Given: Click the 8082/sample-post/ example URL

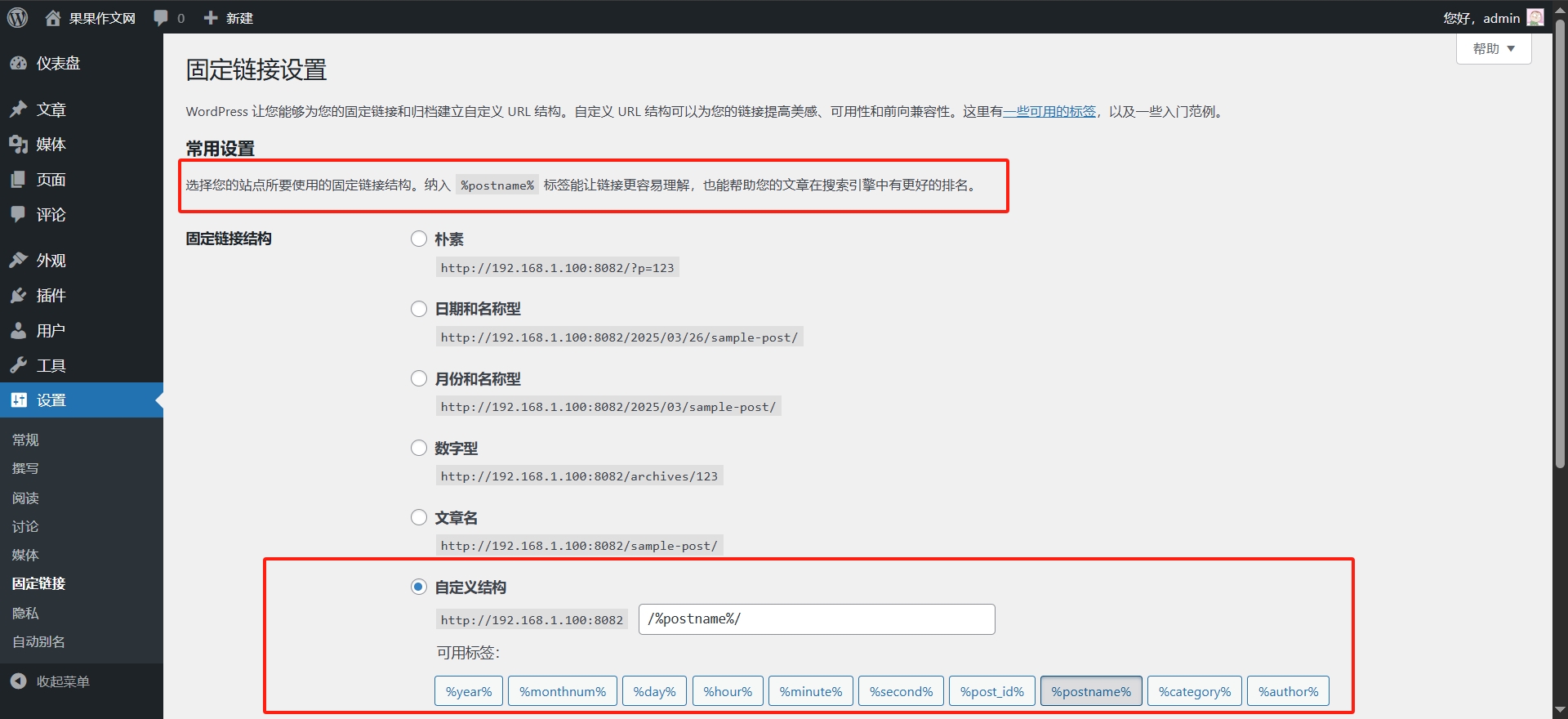Looking at the screenshot, I should [579, 546].
